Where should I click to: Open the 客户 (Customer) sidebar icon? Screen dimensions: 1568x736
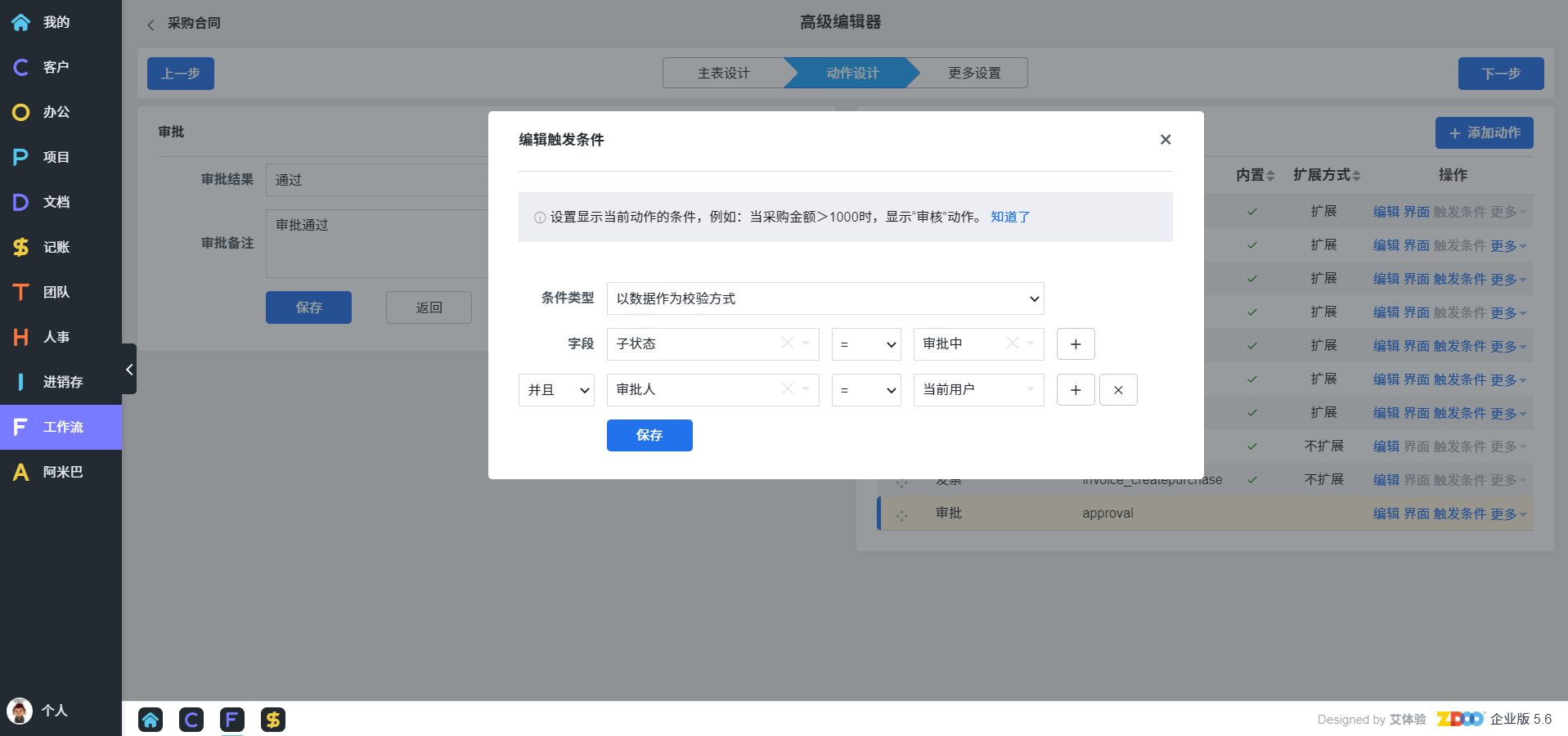pyautogui.click(x=21, y=67)
